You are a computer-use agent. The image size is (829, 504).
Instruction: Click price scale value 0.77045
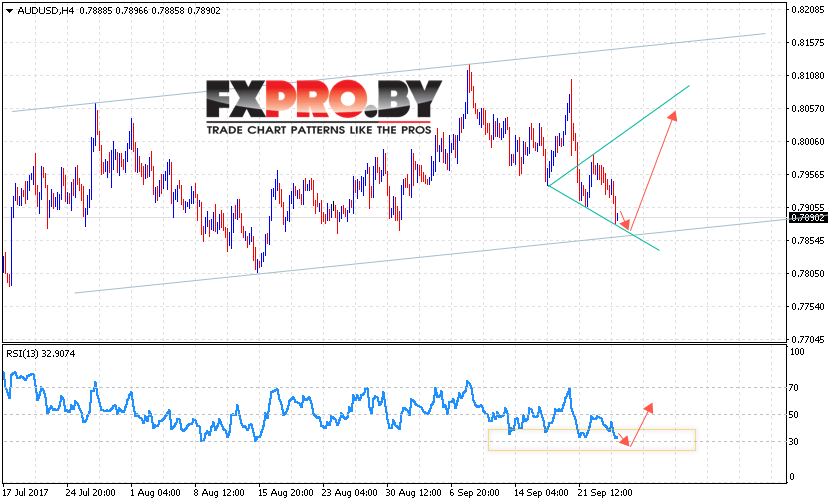(x=807, y=340)
